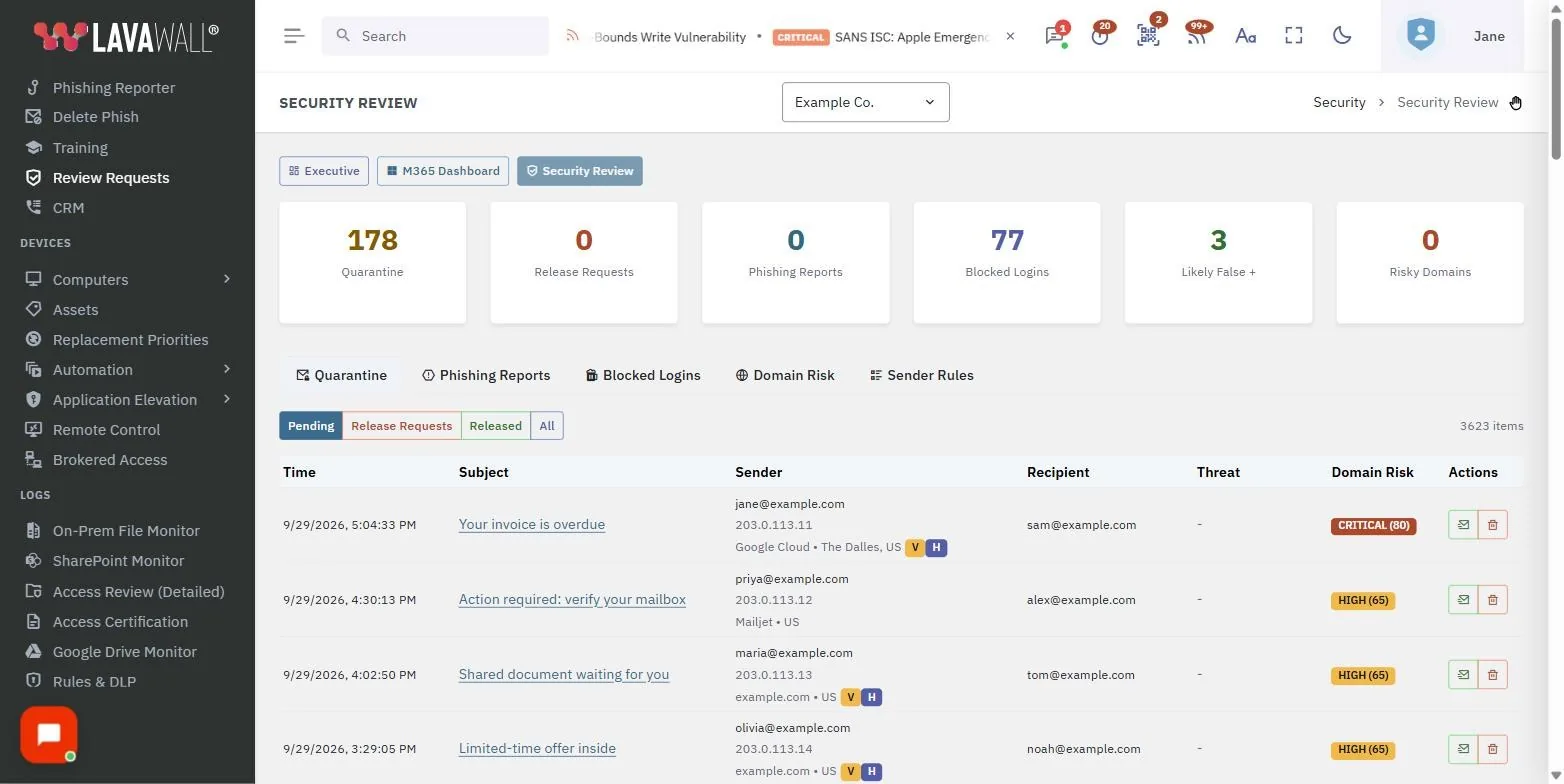Open the chat messages icon with badge 1

1054,36
